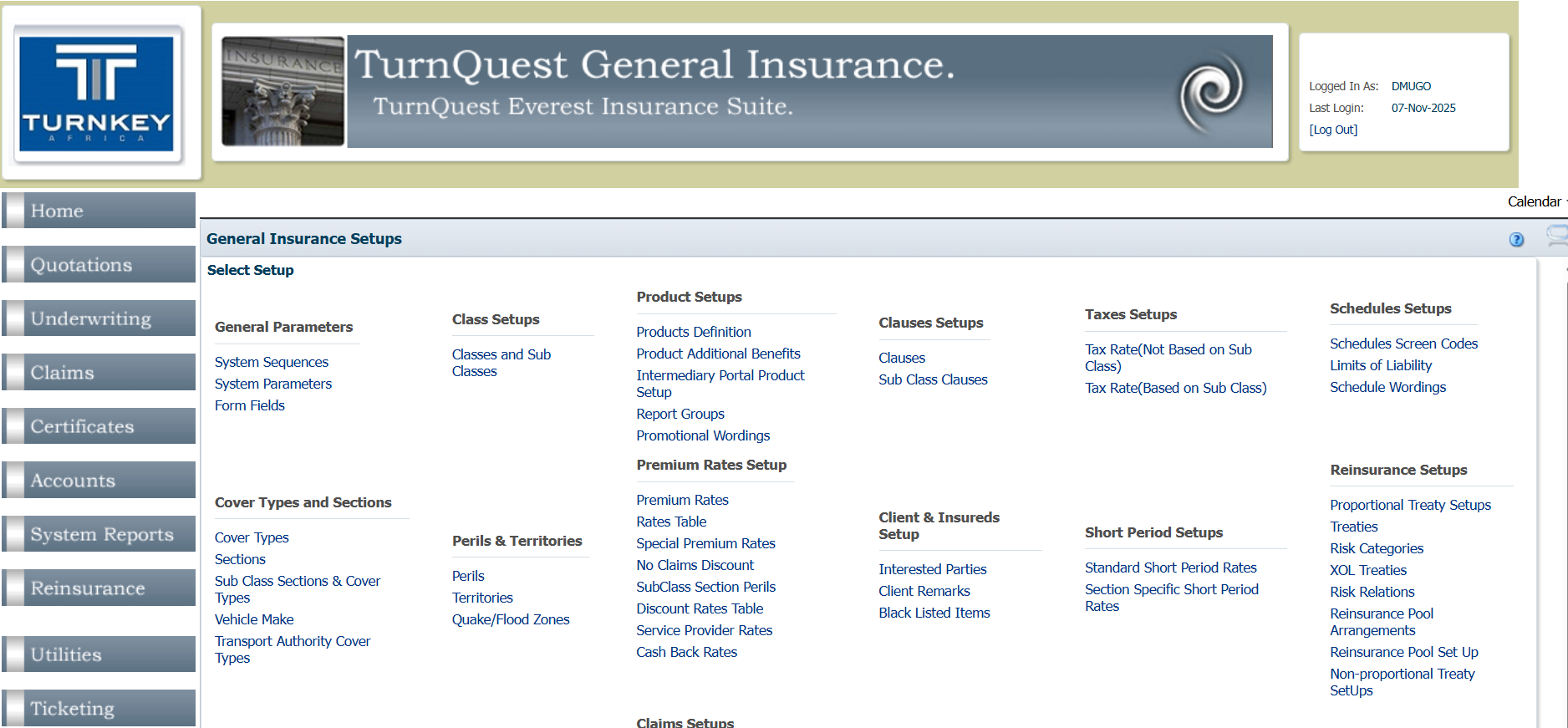
Task: Open the Certificates menu
Action: (x=99, y=426)
